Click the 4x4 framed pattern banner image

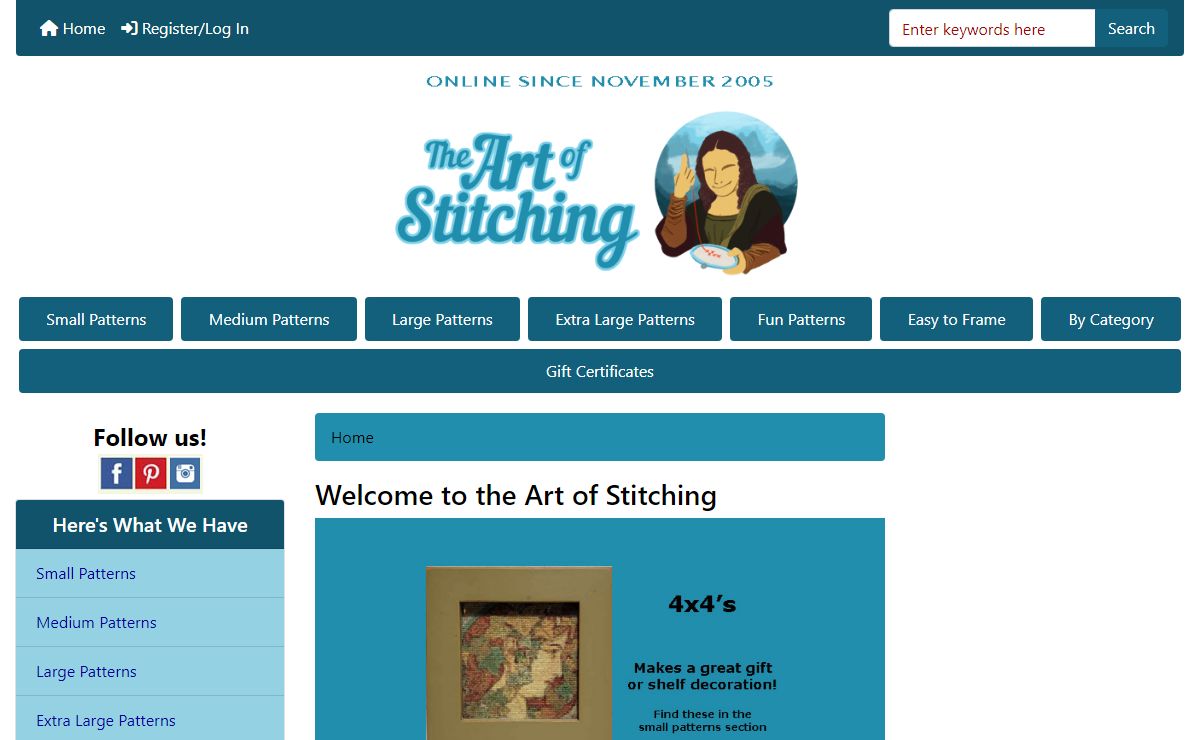point(600,629)
